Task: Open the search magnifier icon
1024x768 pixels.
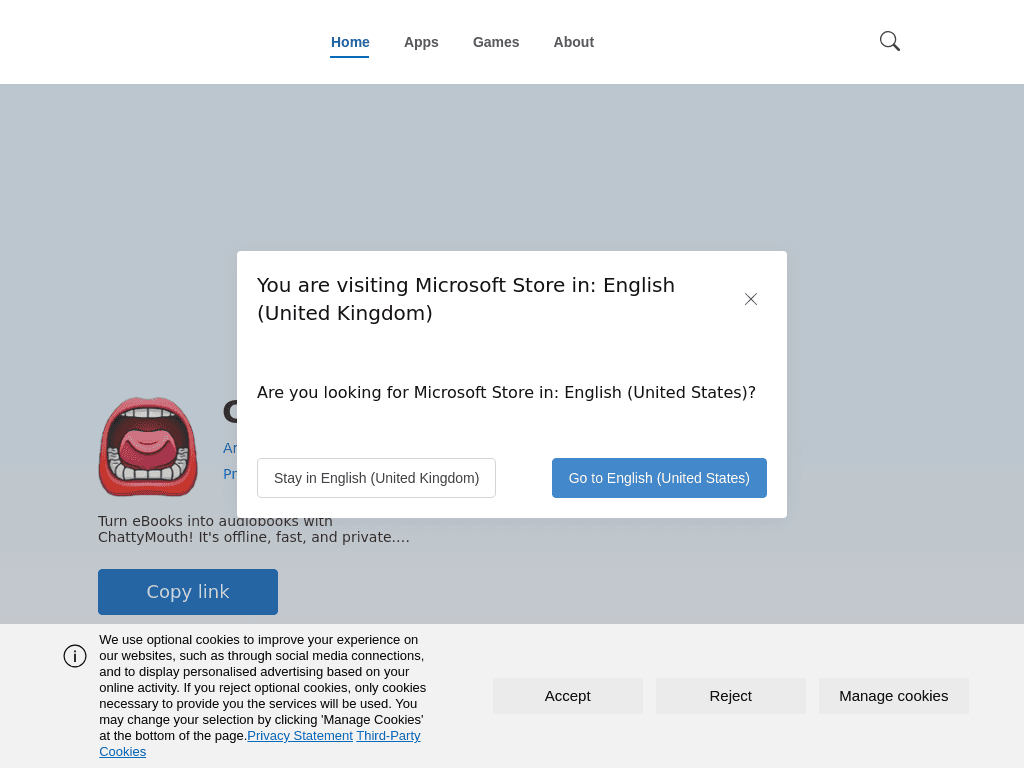Action: coord(889,41)
